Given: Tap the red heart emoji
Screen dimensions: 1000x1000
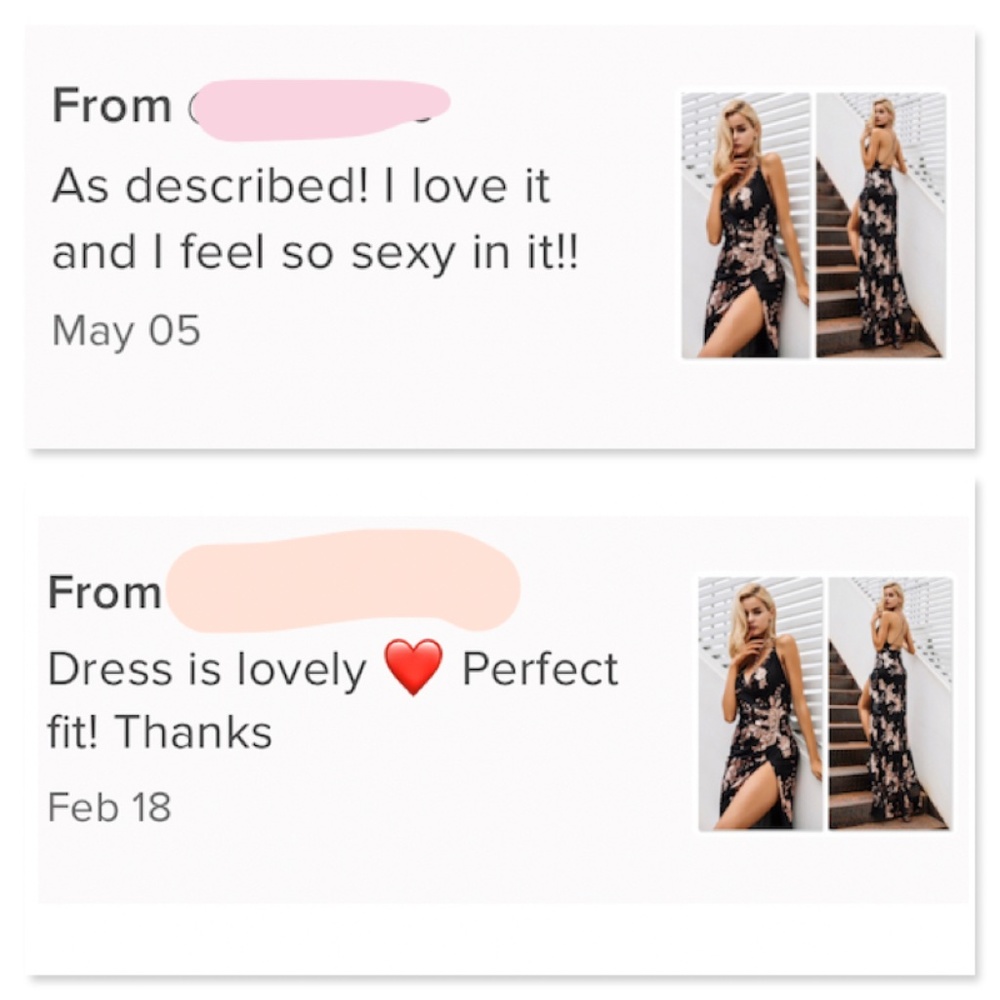Looking at the screenshot, I should point(413,668).
